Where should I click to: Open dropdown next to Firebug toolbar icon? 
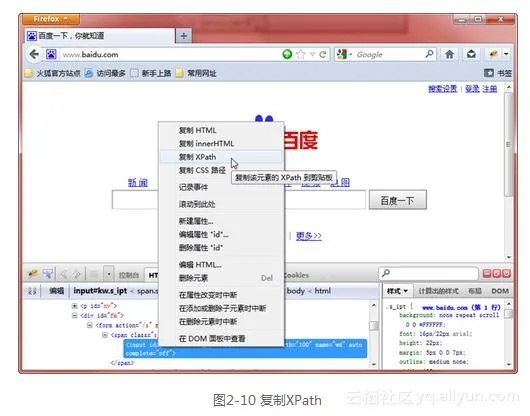pos(506,54)
